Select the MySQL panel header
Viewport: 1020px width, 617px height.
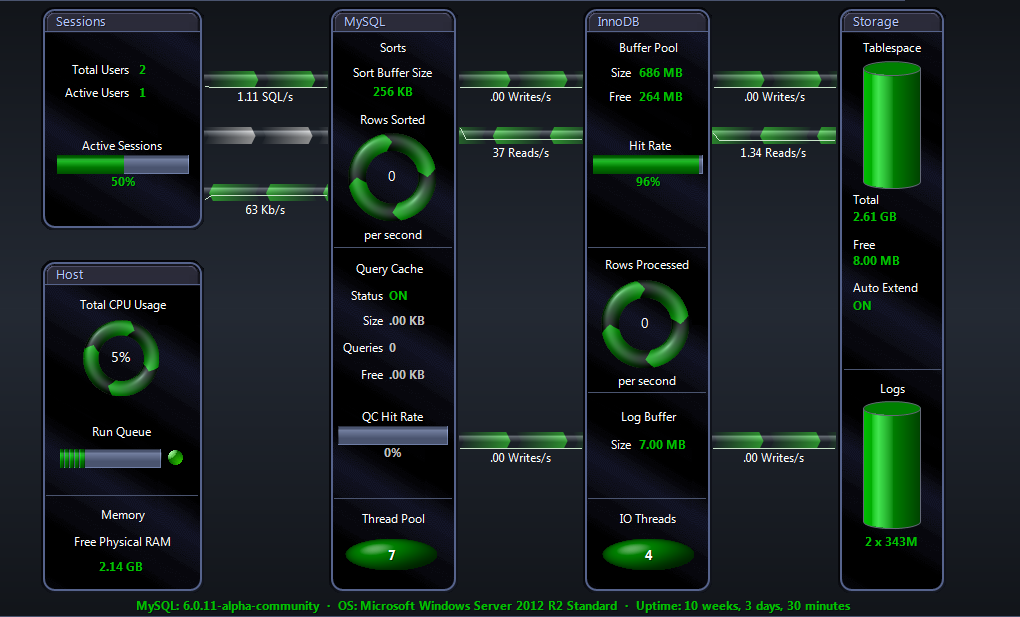(393, 21)
